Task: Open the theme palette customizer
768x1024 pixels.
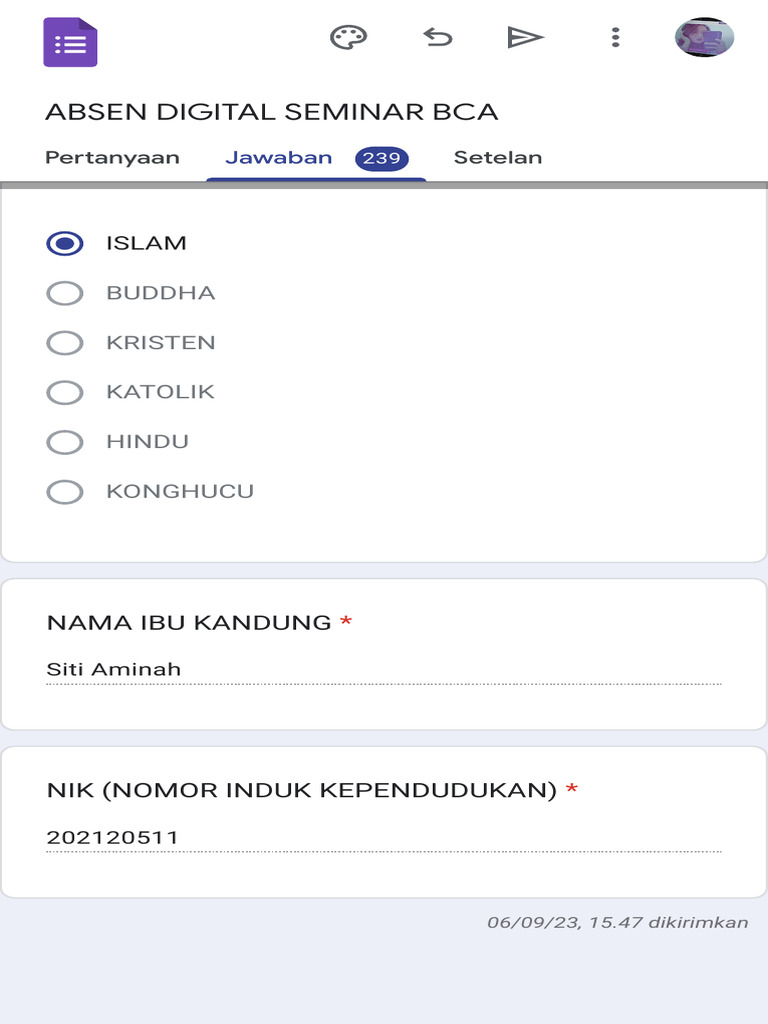Action: [348, 38]
